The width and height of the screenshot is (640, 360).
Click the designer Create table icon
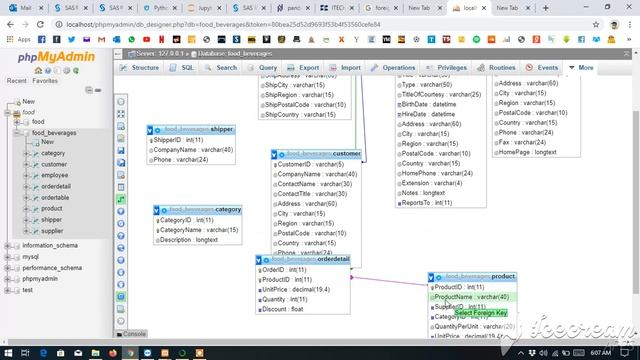[121, 187]
